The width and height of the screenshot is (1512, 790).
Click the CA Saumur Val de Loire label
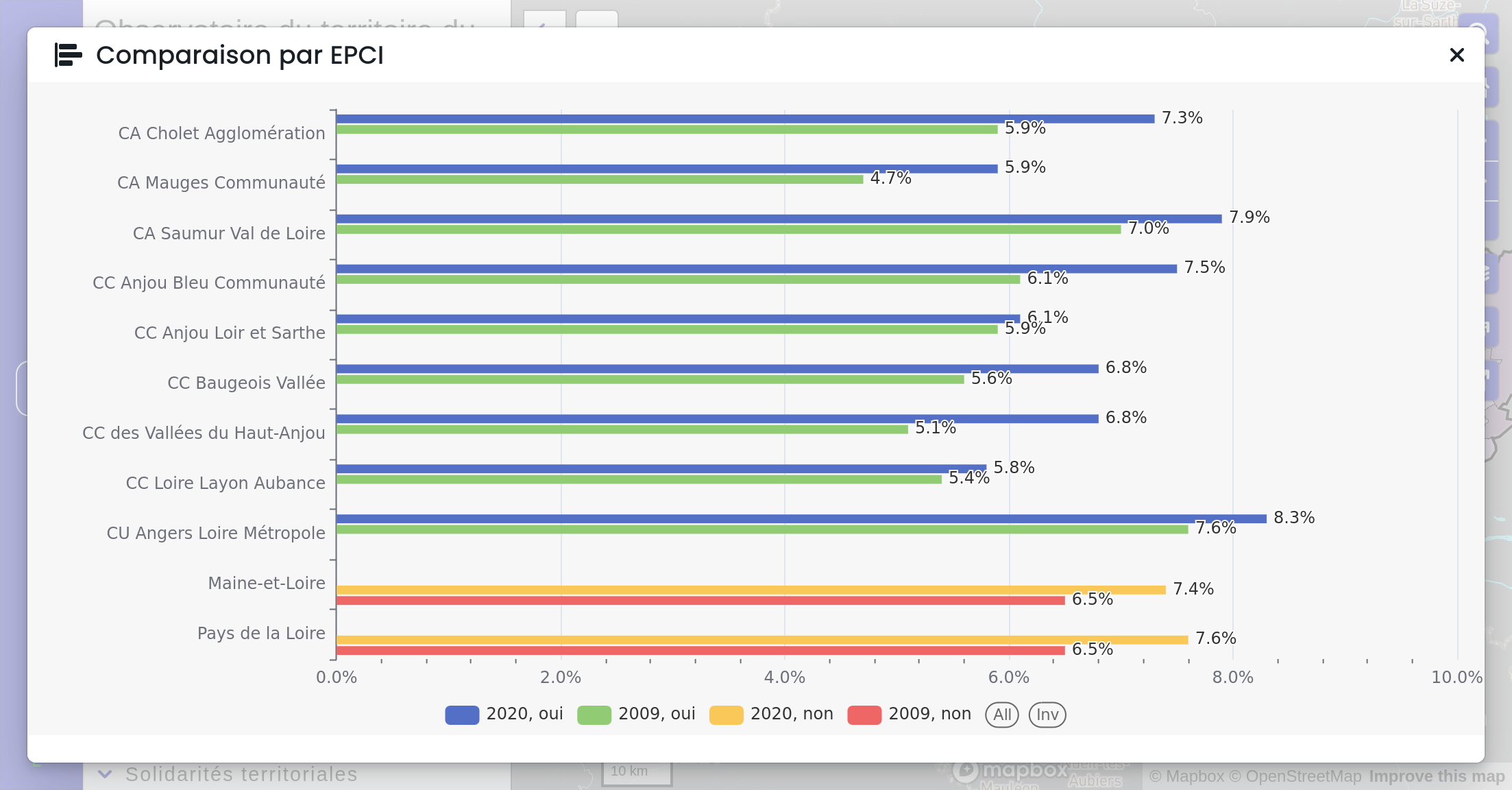(x=229, y=234)
